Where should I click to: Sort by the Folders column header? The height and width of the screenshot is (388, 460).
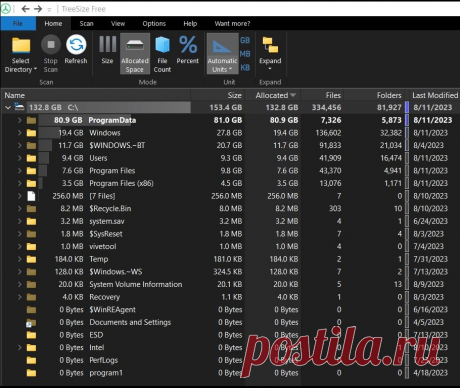click(374, 95)
